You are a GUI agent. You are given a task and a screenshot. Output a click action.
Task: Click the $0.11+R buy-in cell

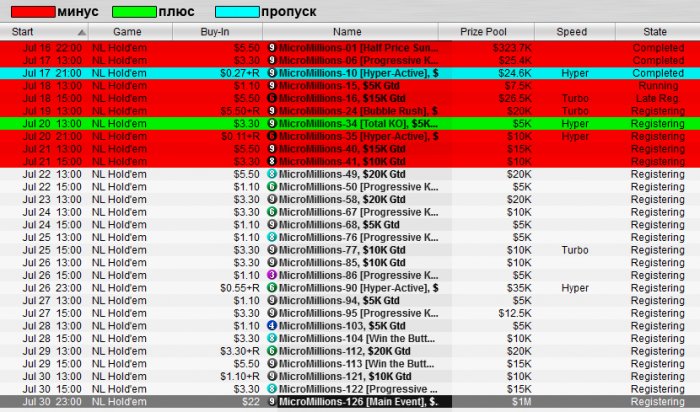[240, 136]
